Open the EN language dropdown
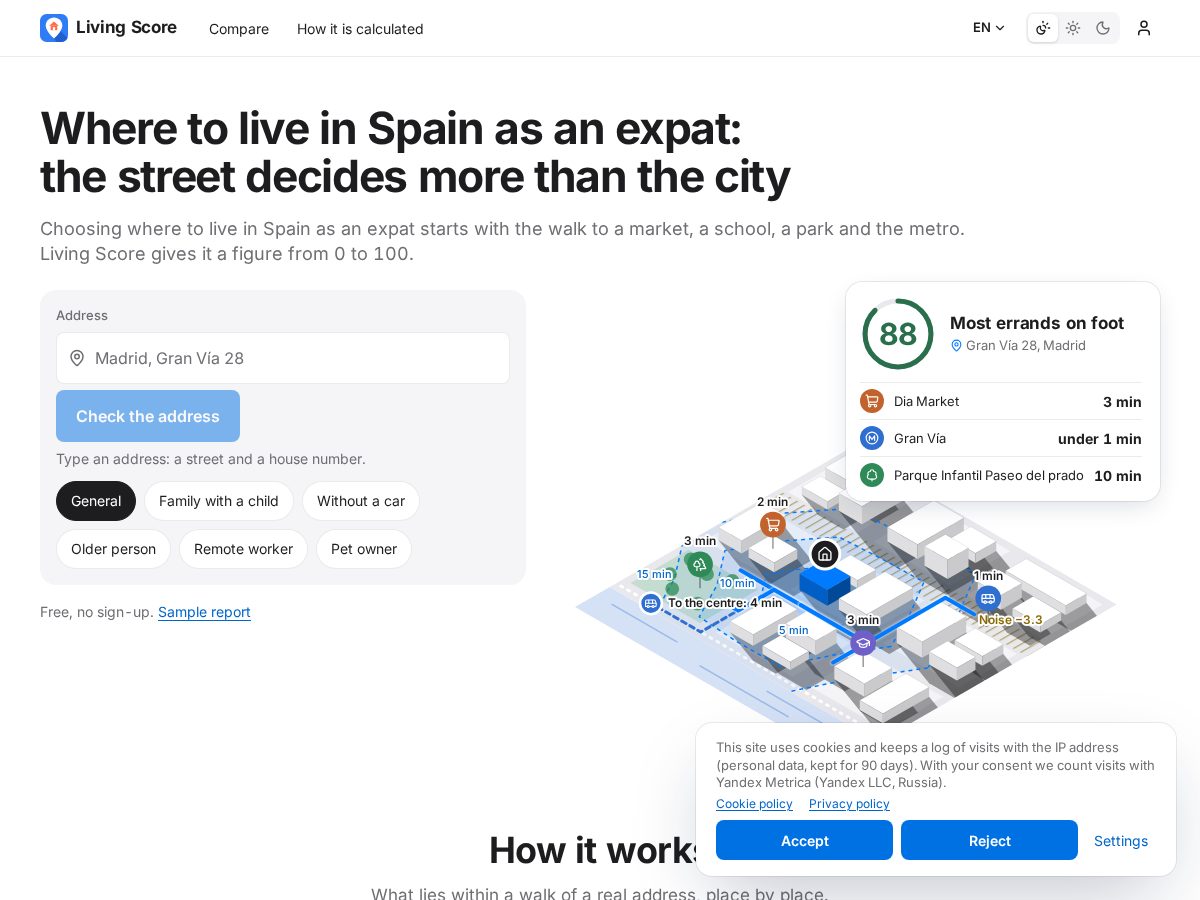Screen dimensions: 1200x900 [989, 28]
